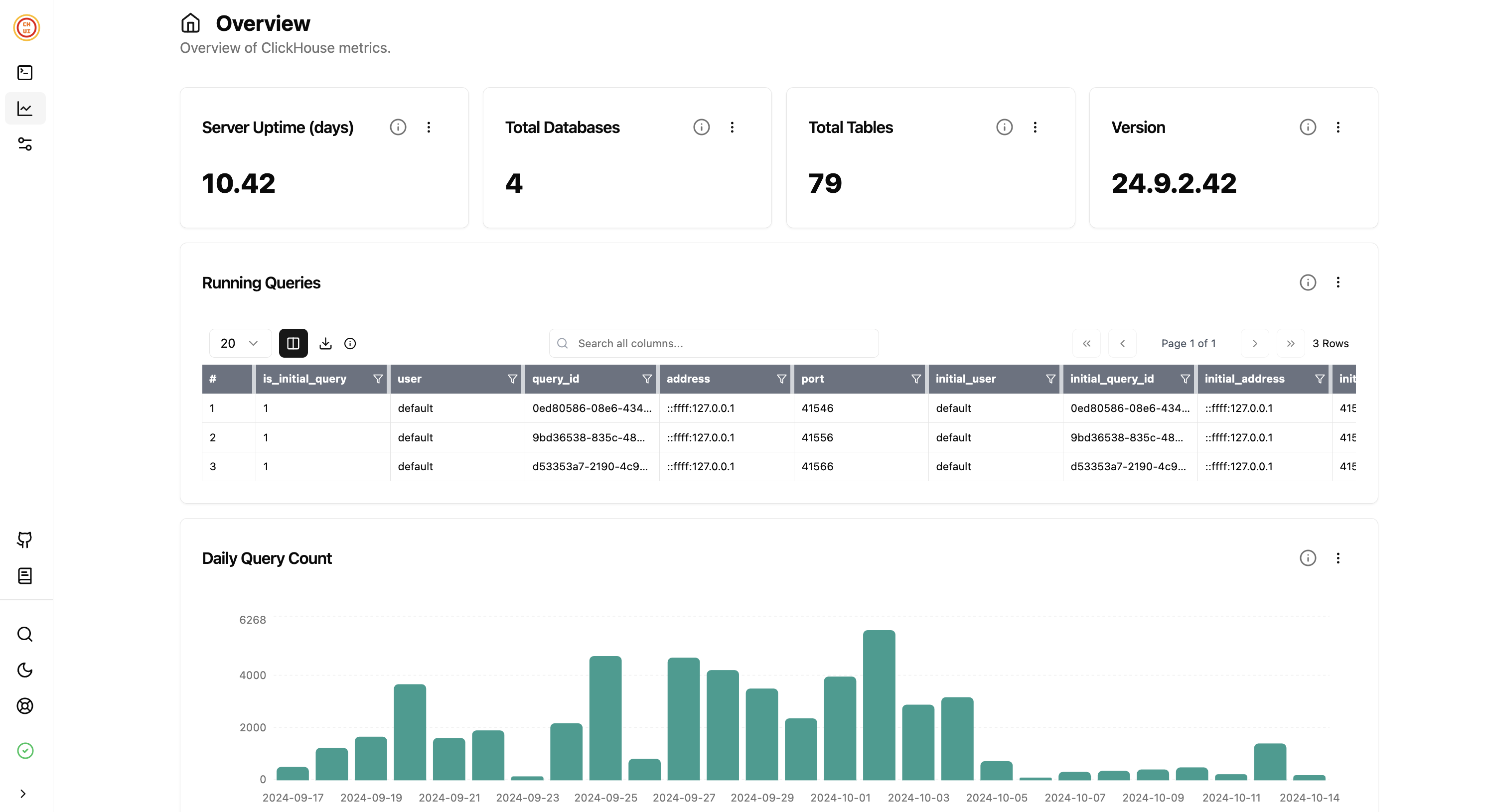Open the support lifebuoy icon in sidebar

coord(25,706)
